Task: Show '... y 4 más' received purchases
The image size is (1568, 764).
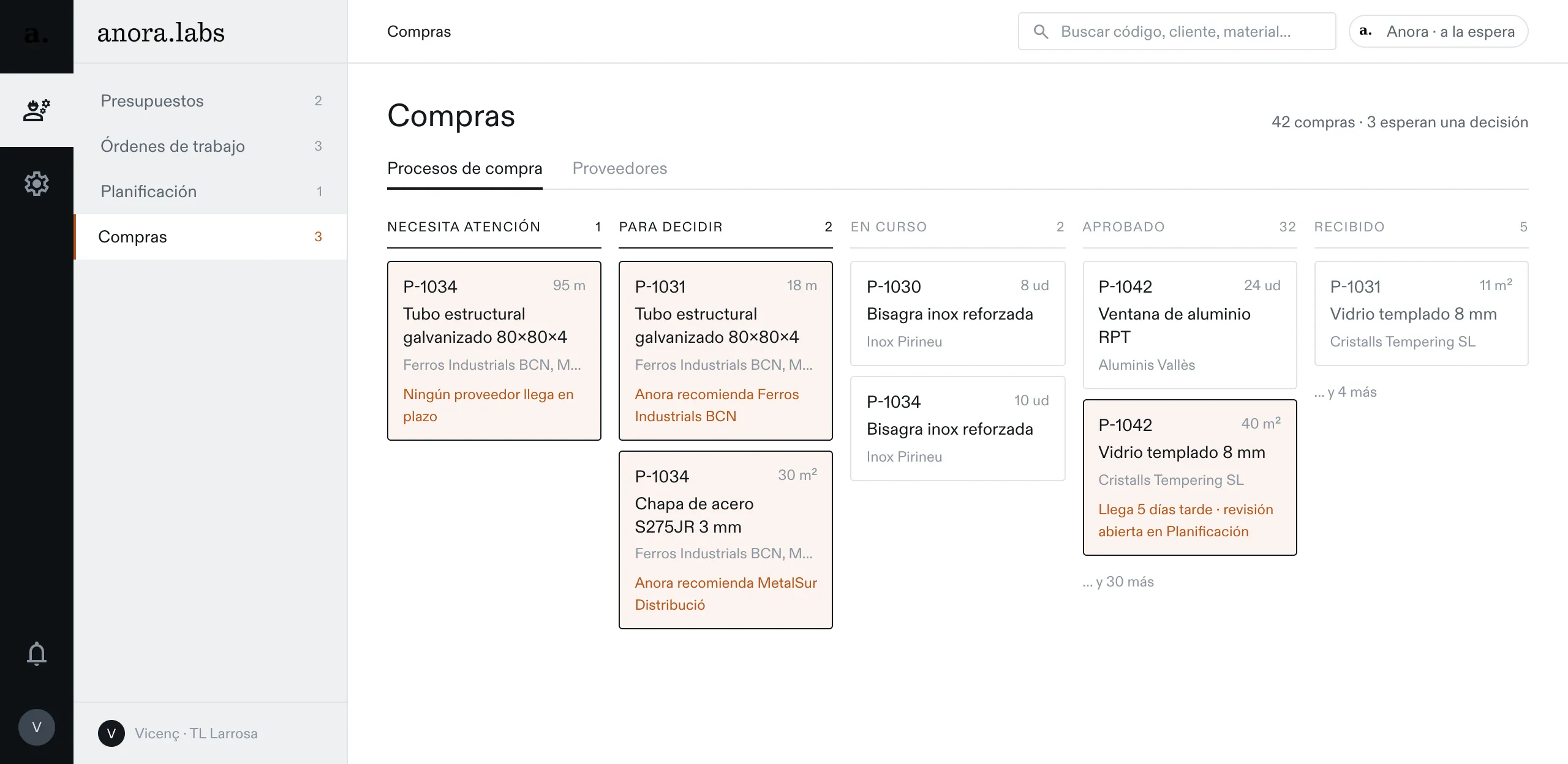Action: pyautogui.click(x=1345, y=392)
